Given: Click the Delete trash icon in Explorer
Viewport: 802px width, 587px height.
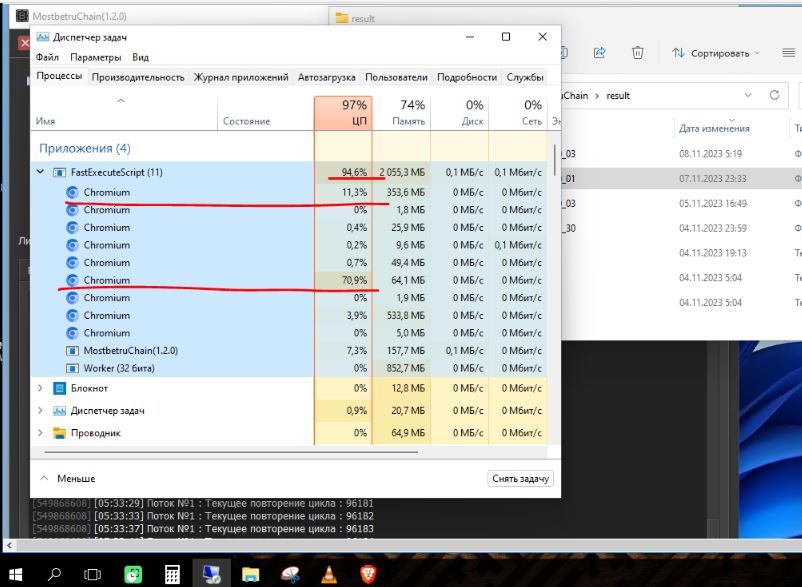Looking at the screenshot, I should point(638,53).
